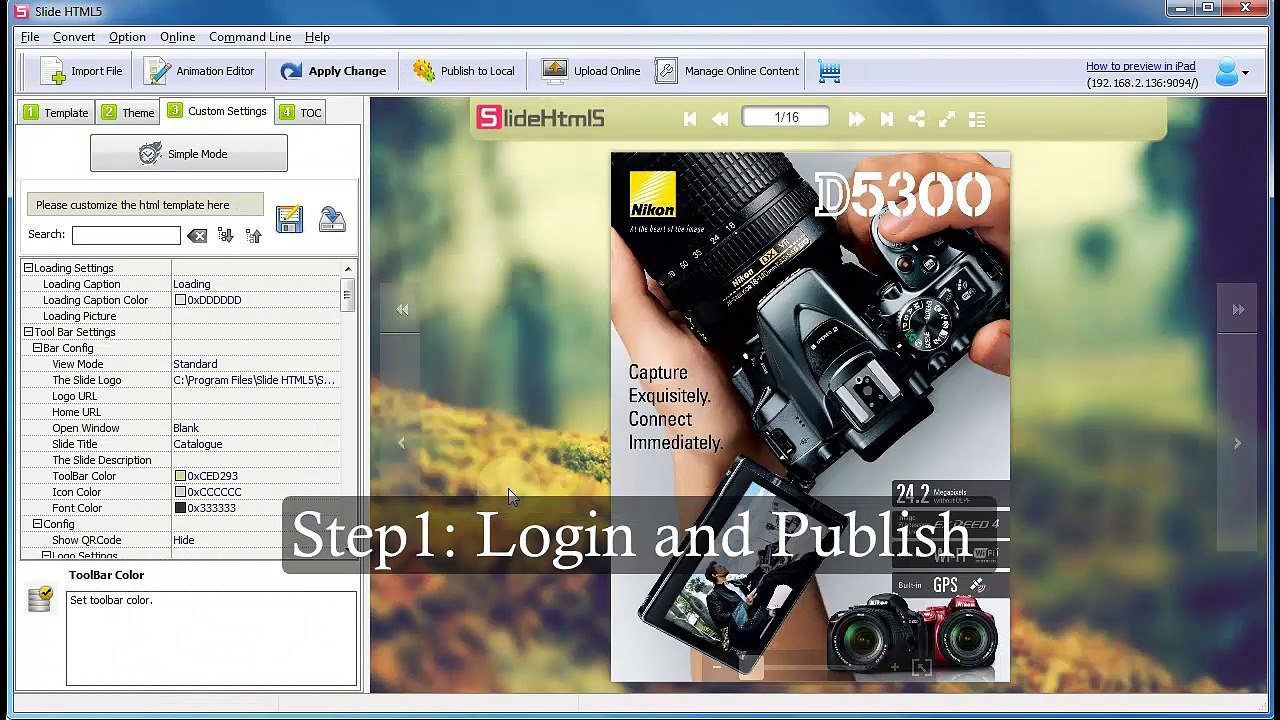Image resolution: width=1280 pixels, height=720 pixels.
Task: Open the Command Line menu
Action: (250, 37)
